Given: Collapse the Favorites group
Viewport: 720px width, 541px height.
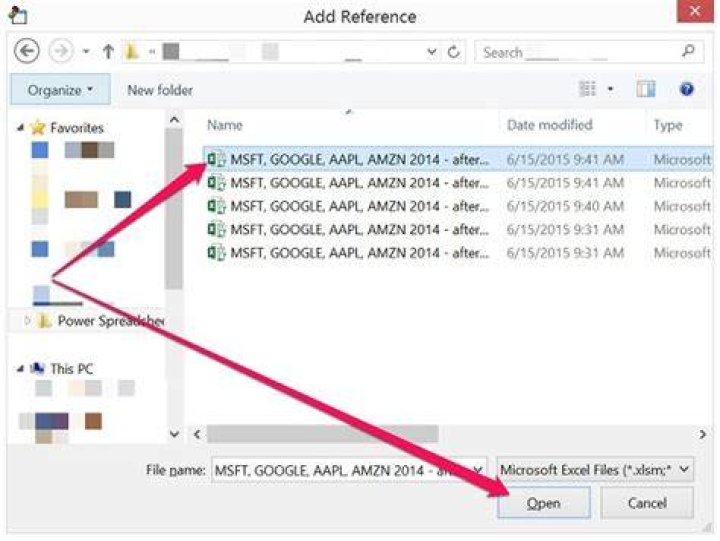Looking at the screenshot, I should 20,128.
